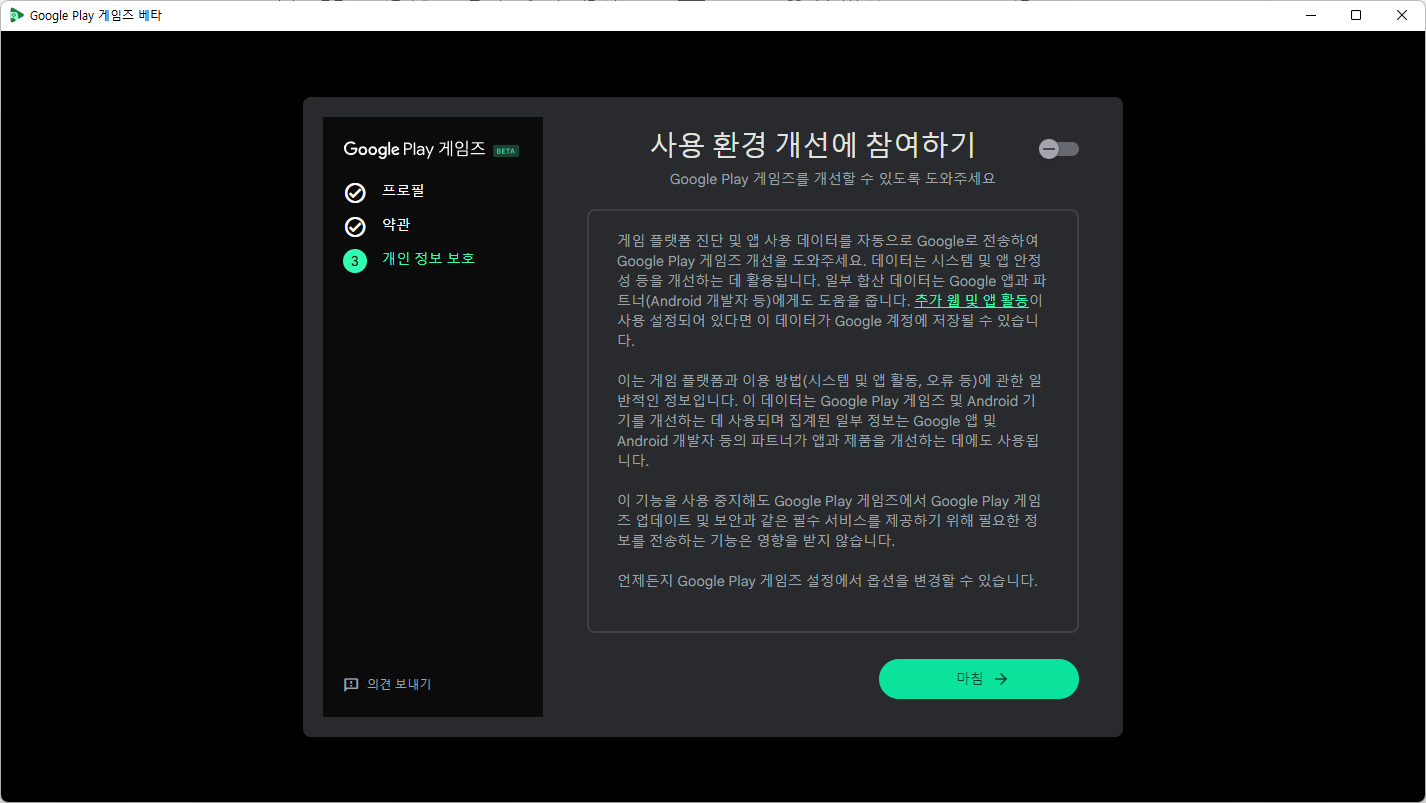Click the checkmark icon beside 프로필
This screenshot has height=803, width=1426.
(x=355, y=193)
